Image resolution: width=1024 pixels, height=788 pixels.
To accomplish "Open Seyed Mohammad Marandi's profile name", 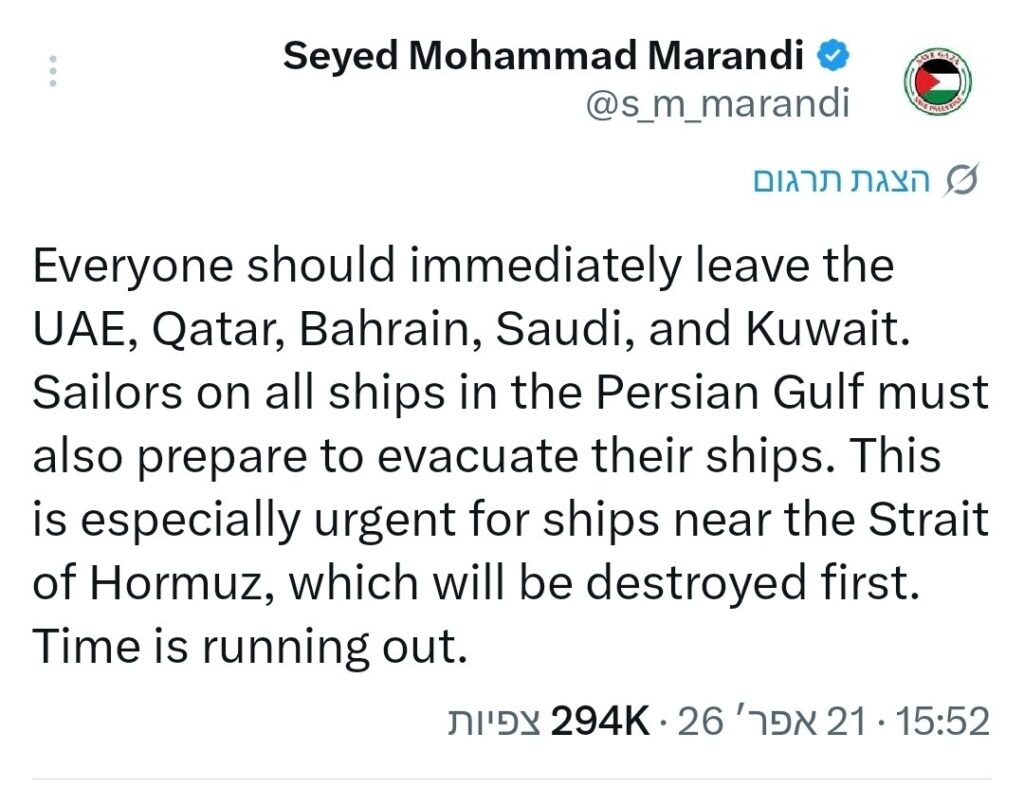I will 543,57.
